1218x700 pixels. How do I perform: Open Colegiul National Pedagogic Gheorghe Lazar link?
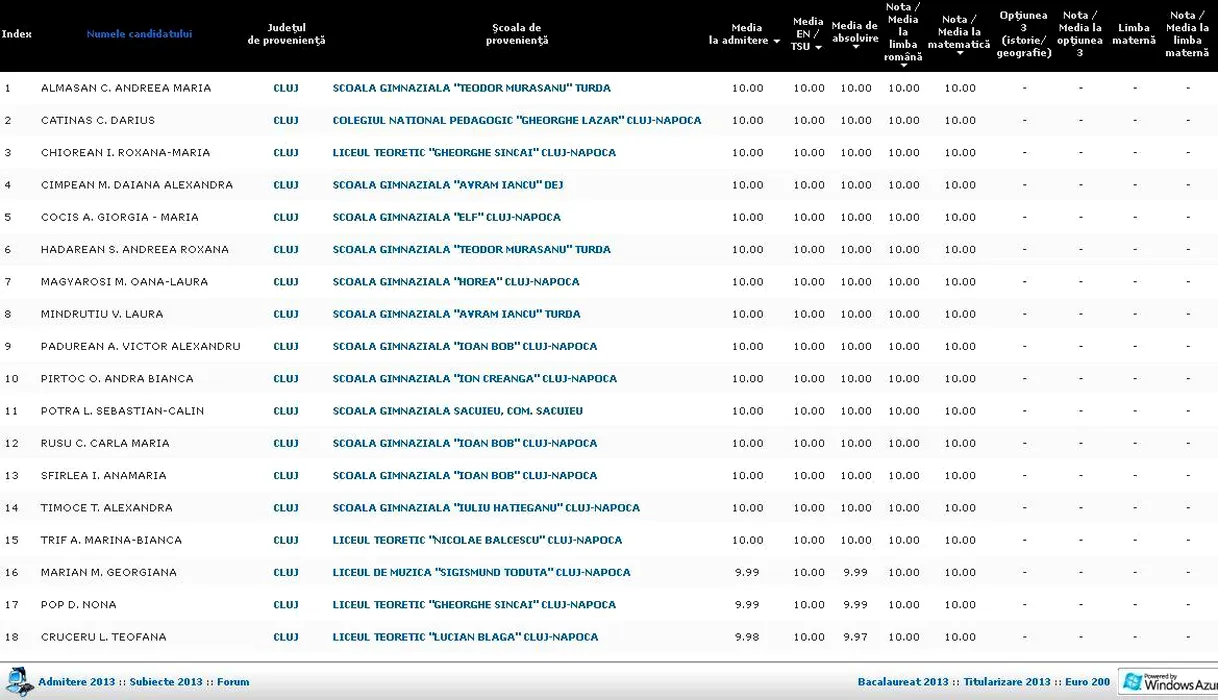516,120
